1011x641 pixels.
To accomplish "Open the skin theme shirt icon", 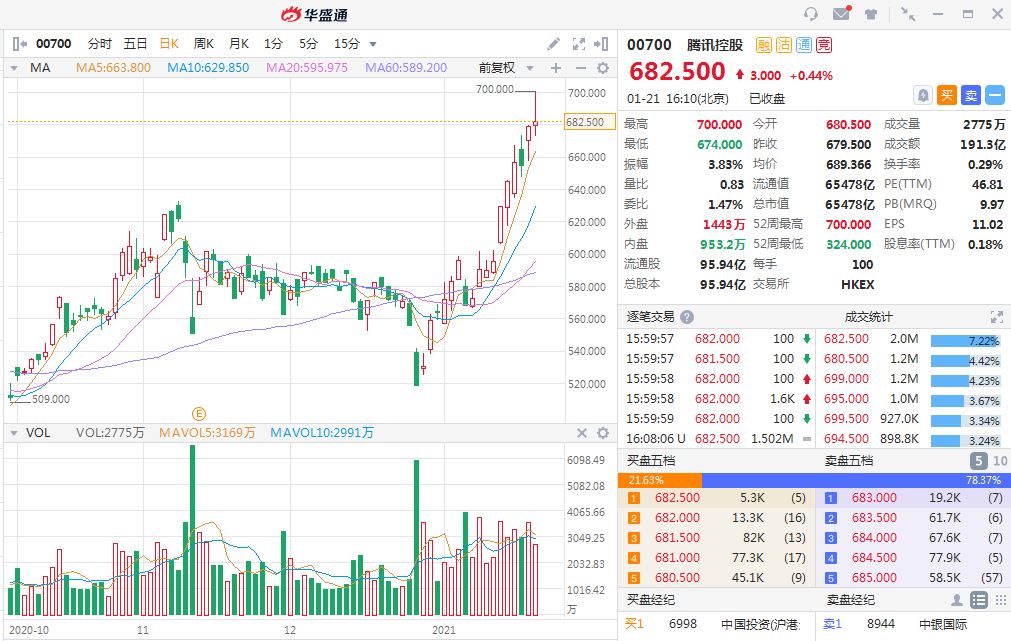I will 870,14.
